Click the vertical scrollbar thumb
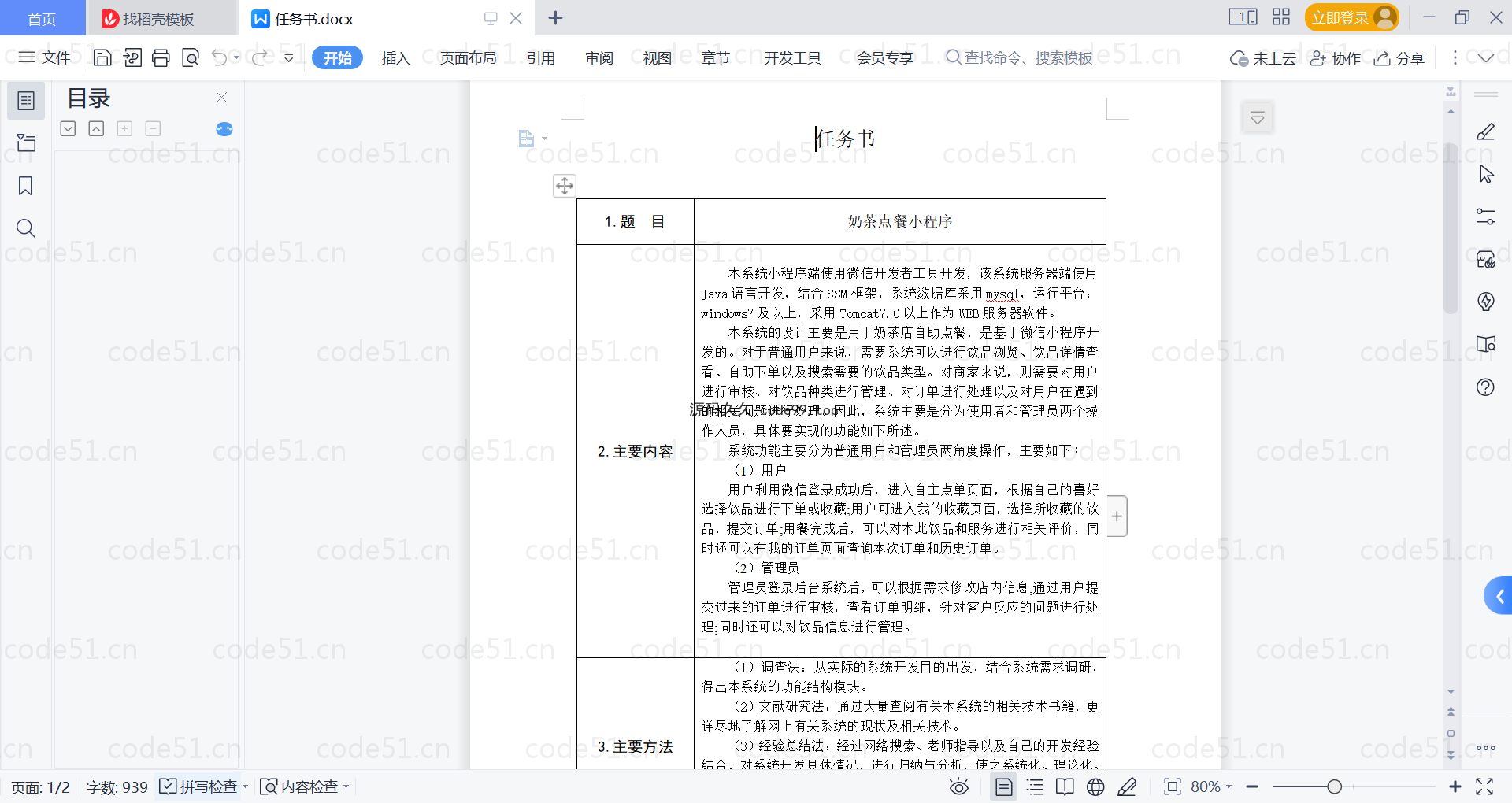The width and height of the screenshot is (1512, 803). coord(1451,228)
